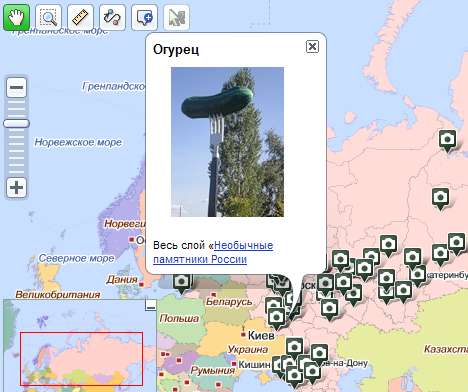Click the Великобритания country label

[x=58, y=295]
